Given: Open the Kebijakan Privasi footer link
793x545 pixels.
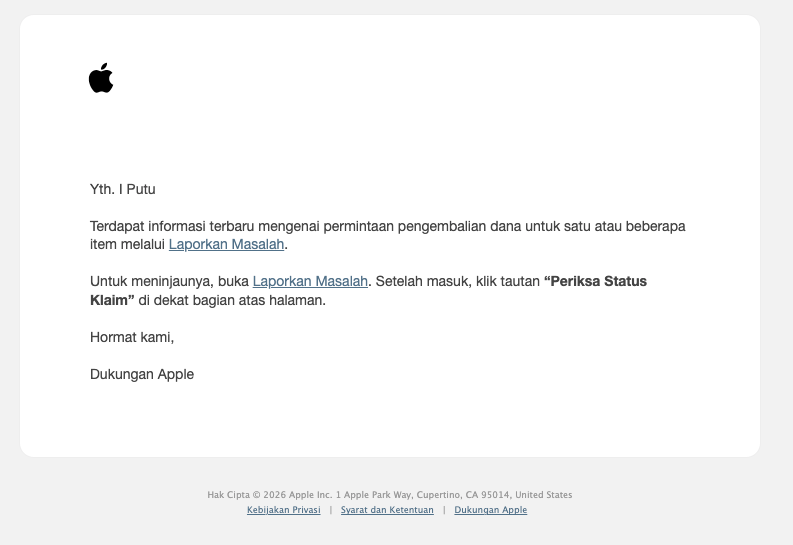Looking at the screenshot, I should tap(283, 510).
